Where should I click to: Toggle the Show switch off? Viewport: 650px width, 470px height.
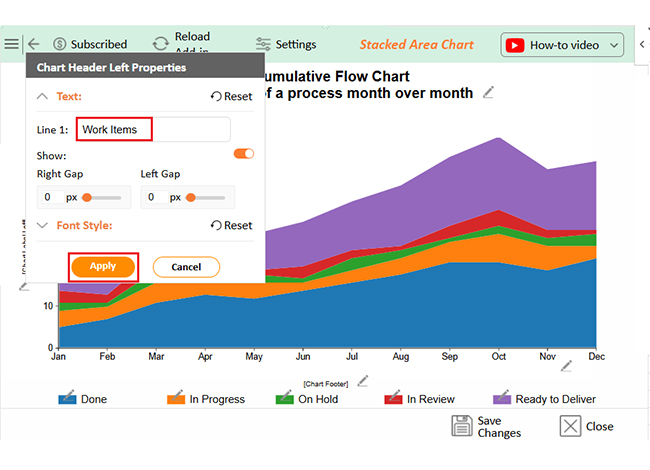point(243,154)
